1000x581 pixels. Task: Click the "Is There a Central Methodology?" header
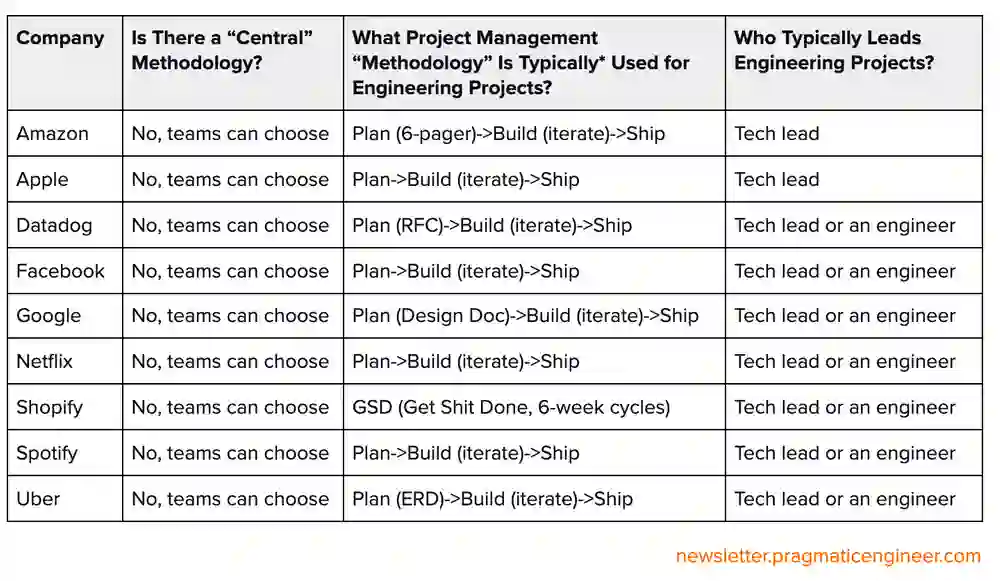[x=222, y=51]
